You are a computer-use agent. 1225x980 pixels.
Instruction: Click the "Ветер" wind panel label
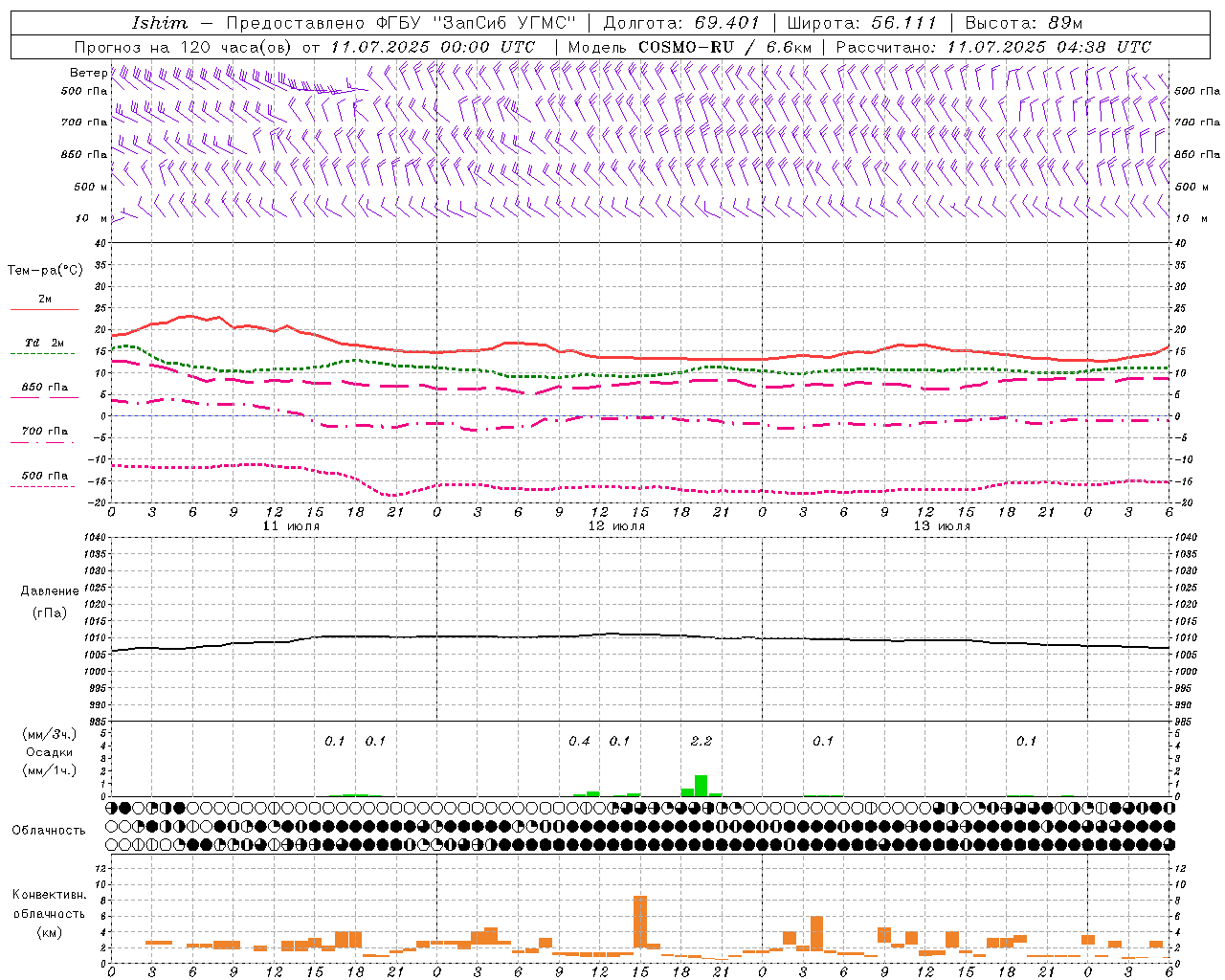[89, 73]
